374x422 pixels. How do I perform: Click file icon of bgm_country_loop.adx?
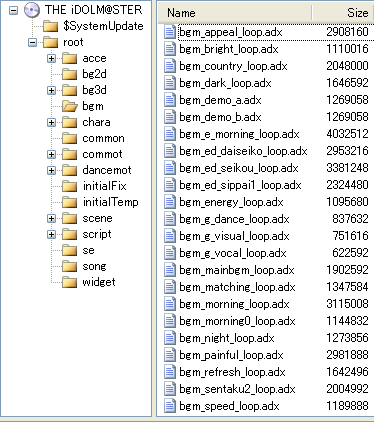pos(170,66)
